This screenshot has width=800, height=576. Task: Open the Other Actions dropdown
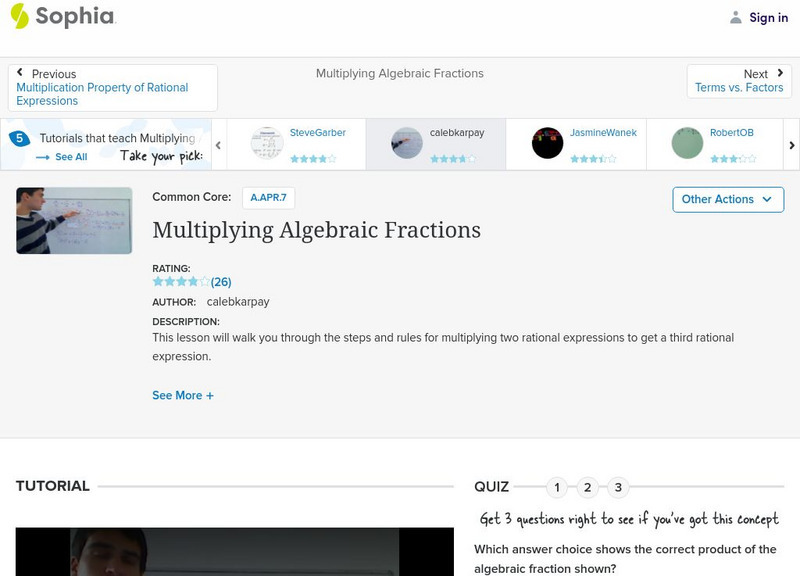727,199
